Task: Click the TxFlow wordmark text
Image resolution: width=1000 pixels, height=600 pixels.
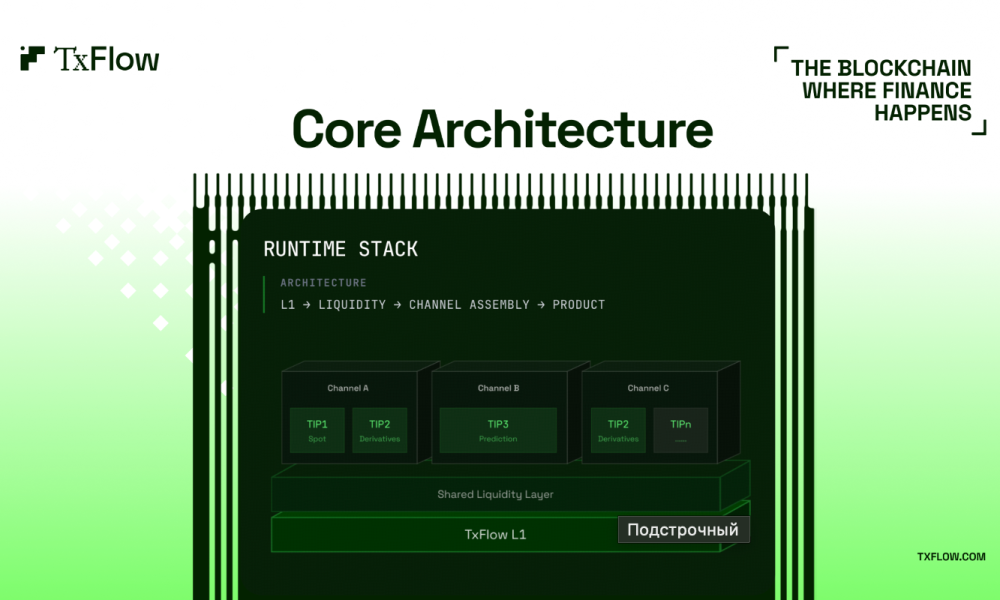Action: point(107,59)
